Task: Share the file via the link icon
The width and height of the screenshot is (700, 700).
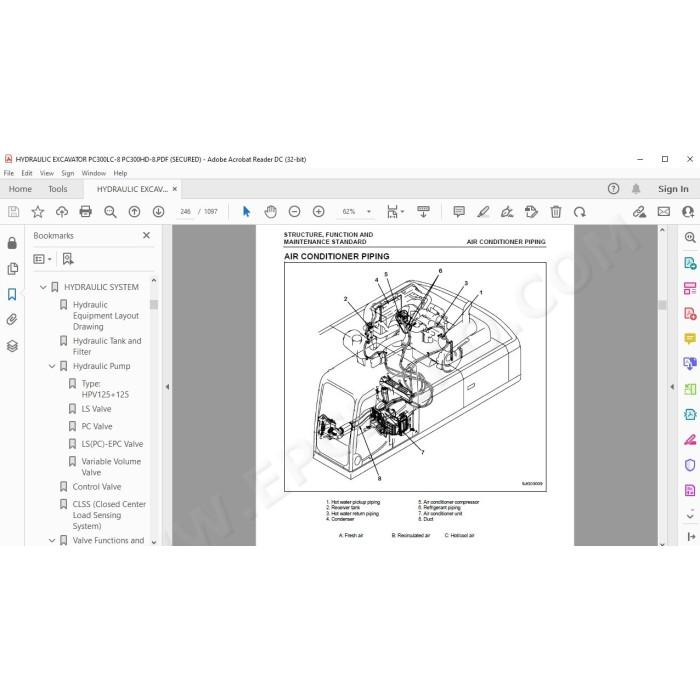Action: [639, 212]
